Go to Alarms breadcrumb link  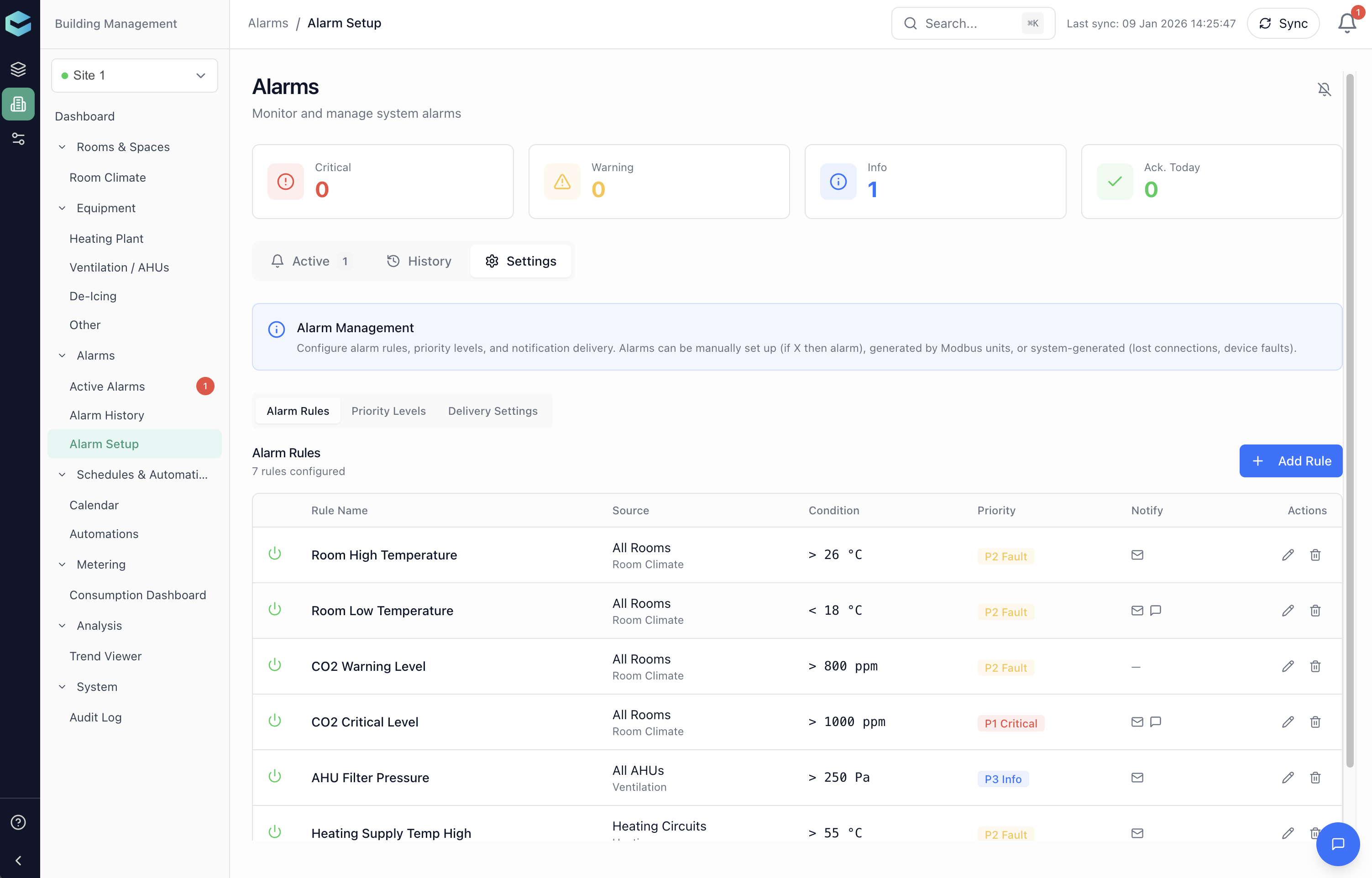[x=268, y=23]
